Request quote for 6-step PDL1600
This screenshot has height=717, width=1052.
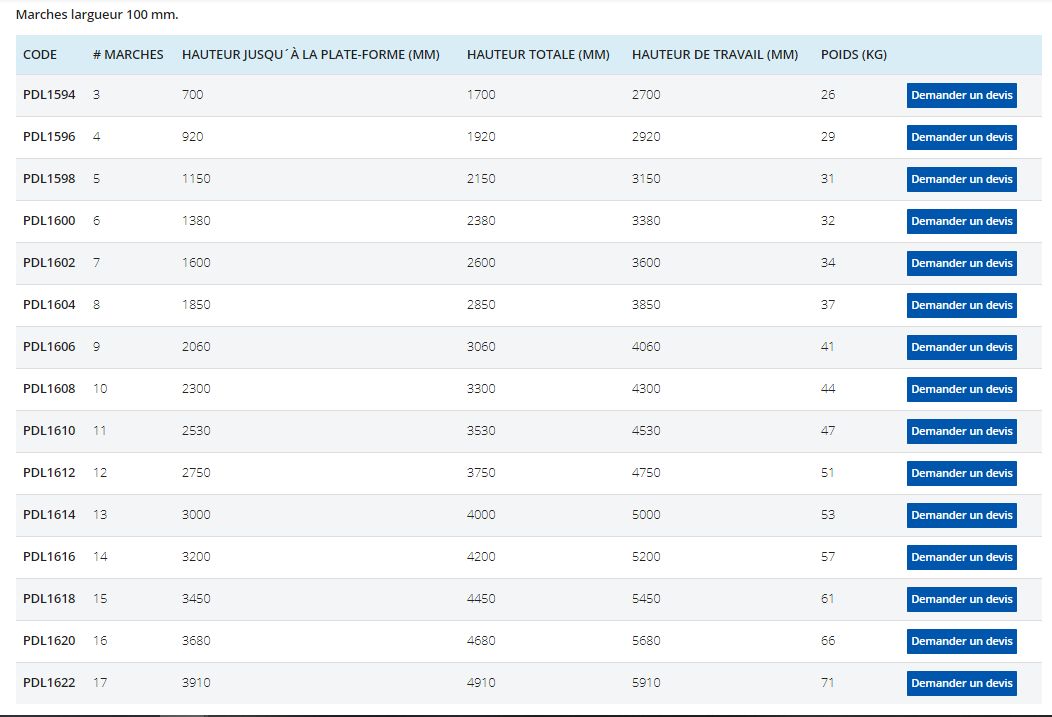pyautogui.click(x=961, y=221)
